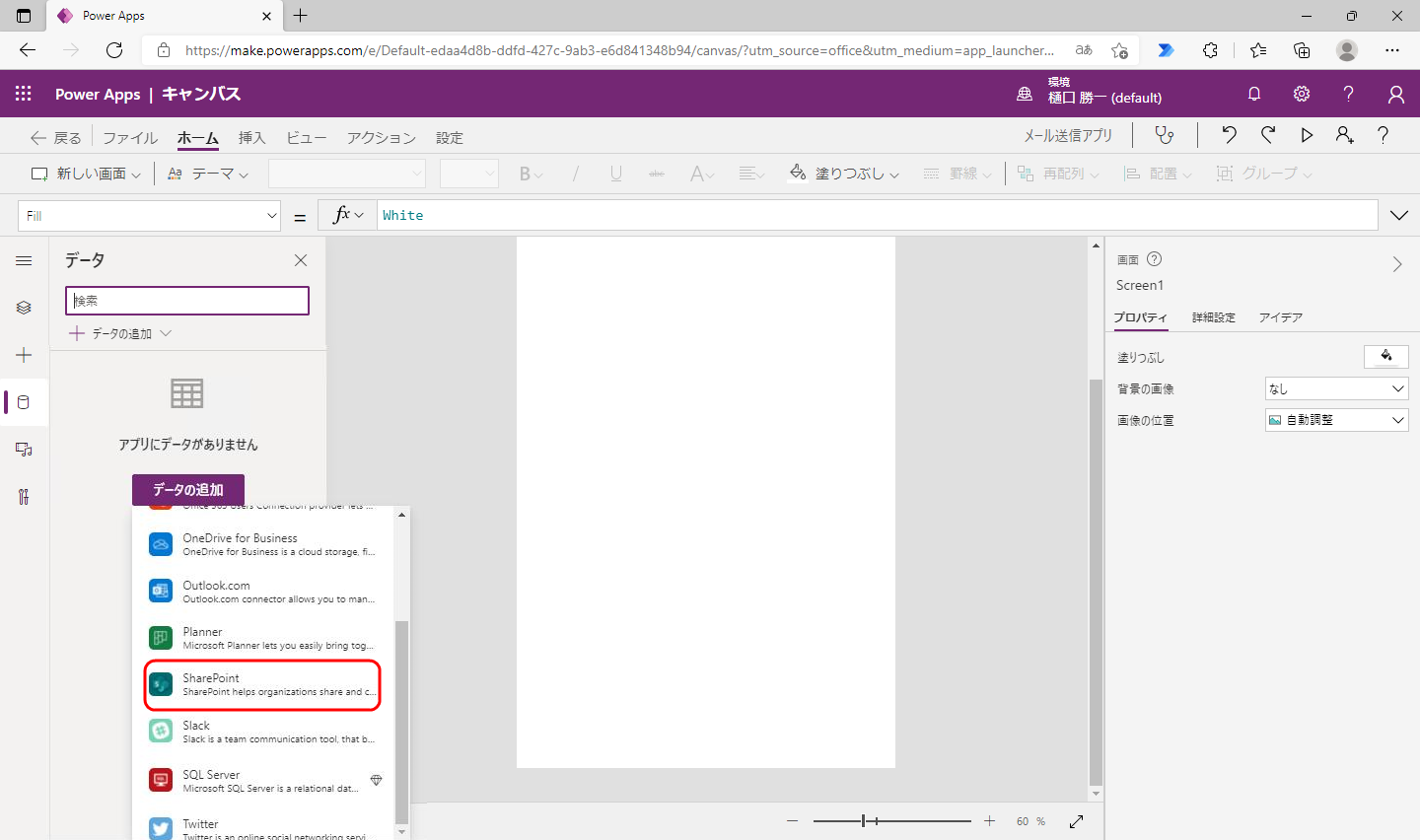Open browser favorites star list
The height and width of the screenshot is (840, 1420).
pos(1258,50)
